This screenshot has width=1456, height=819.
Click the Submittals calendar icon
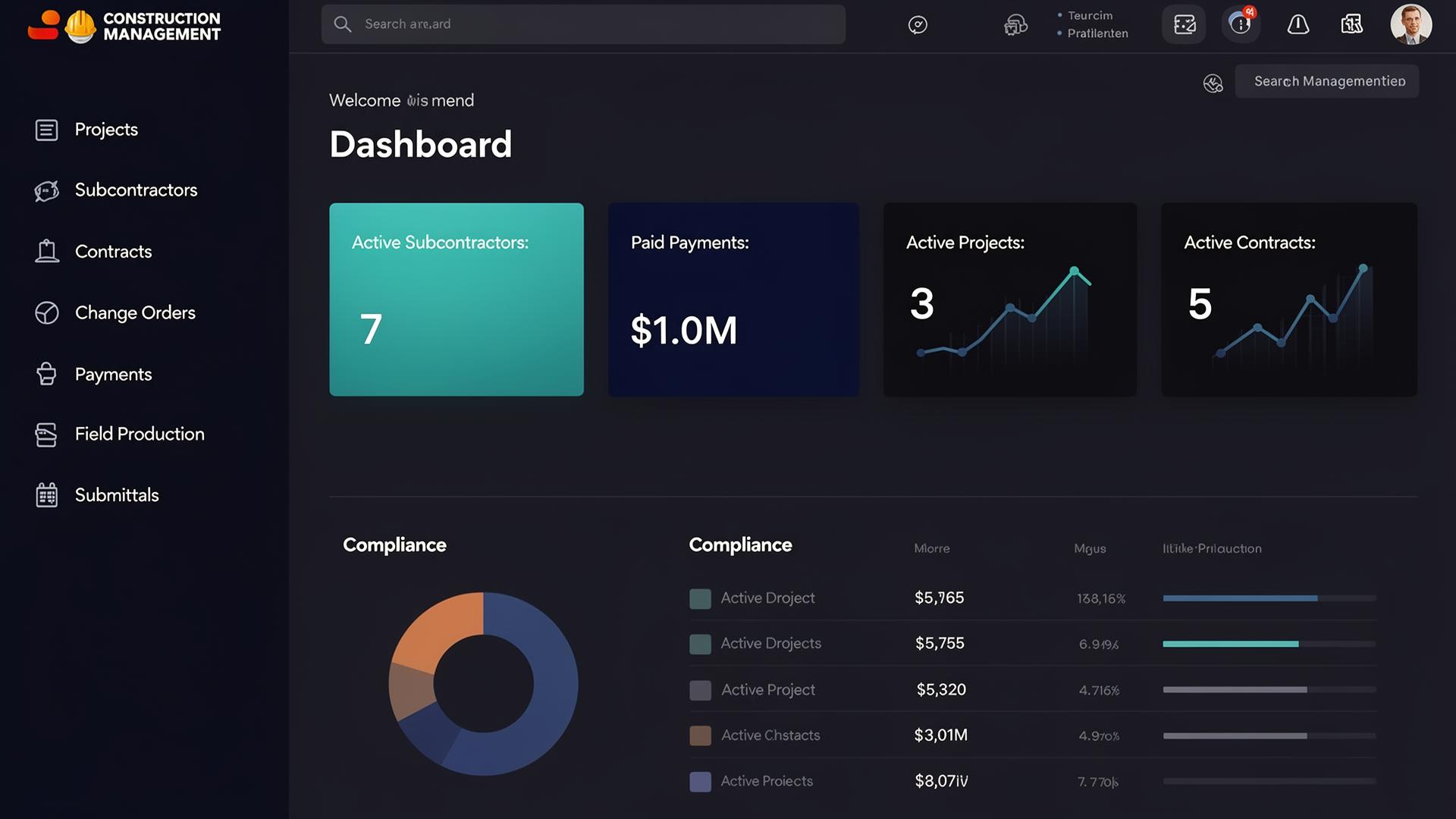coord(46,495)
